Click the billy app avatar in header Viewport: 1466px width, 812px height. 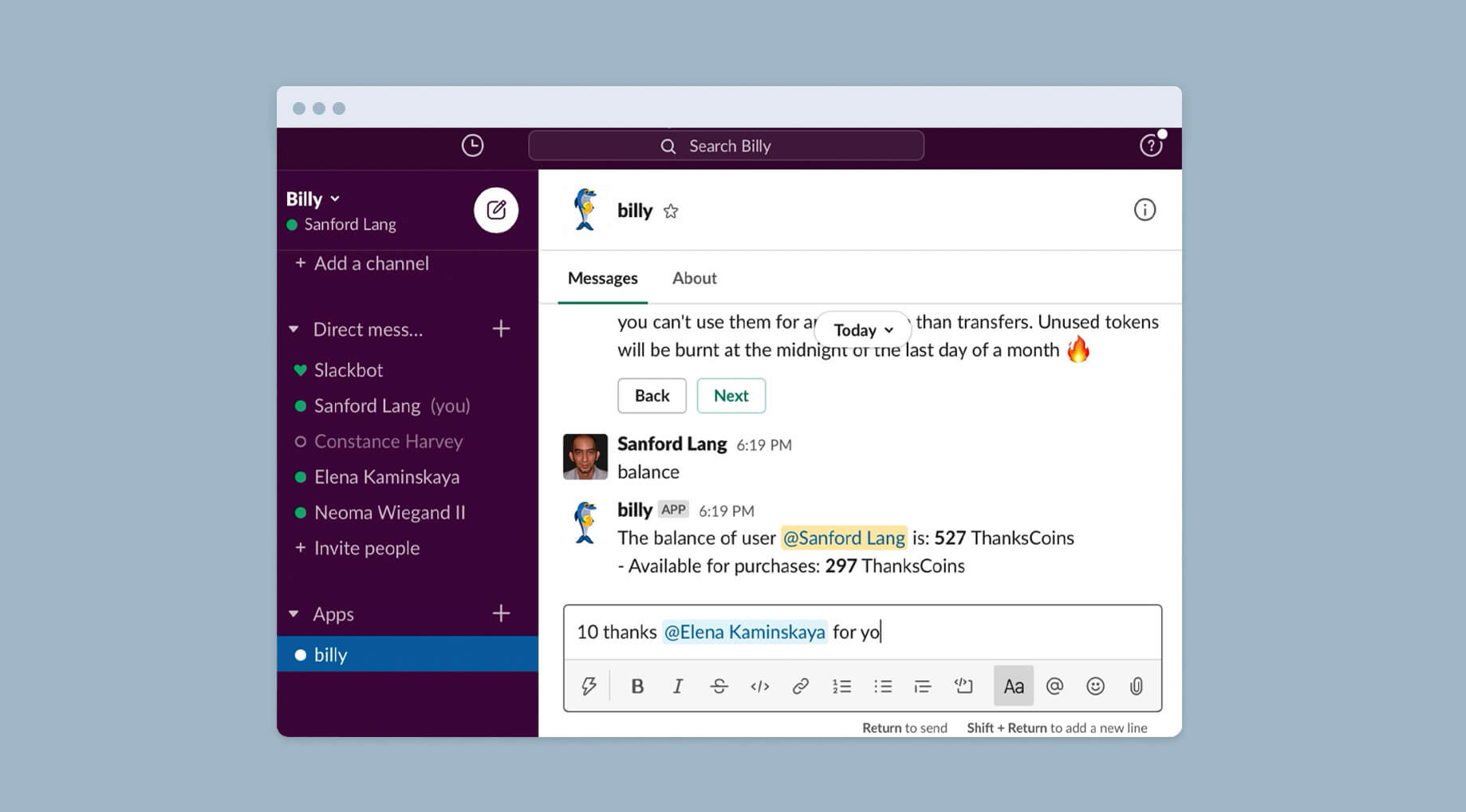tap(585, 211)
